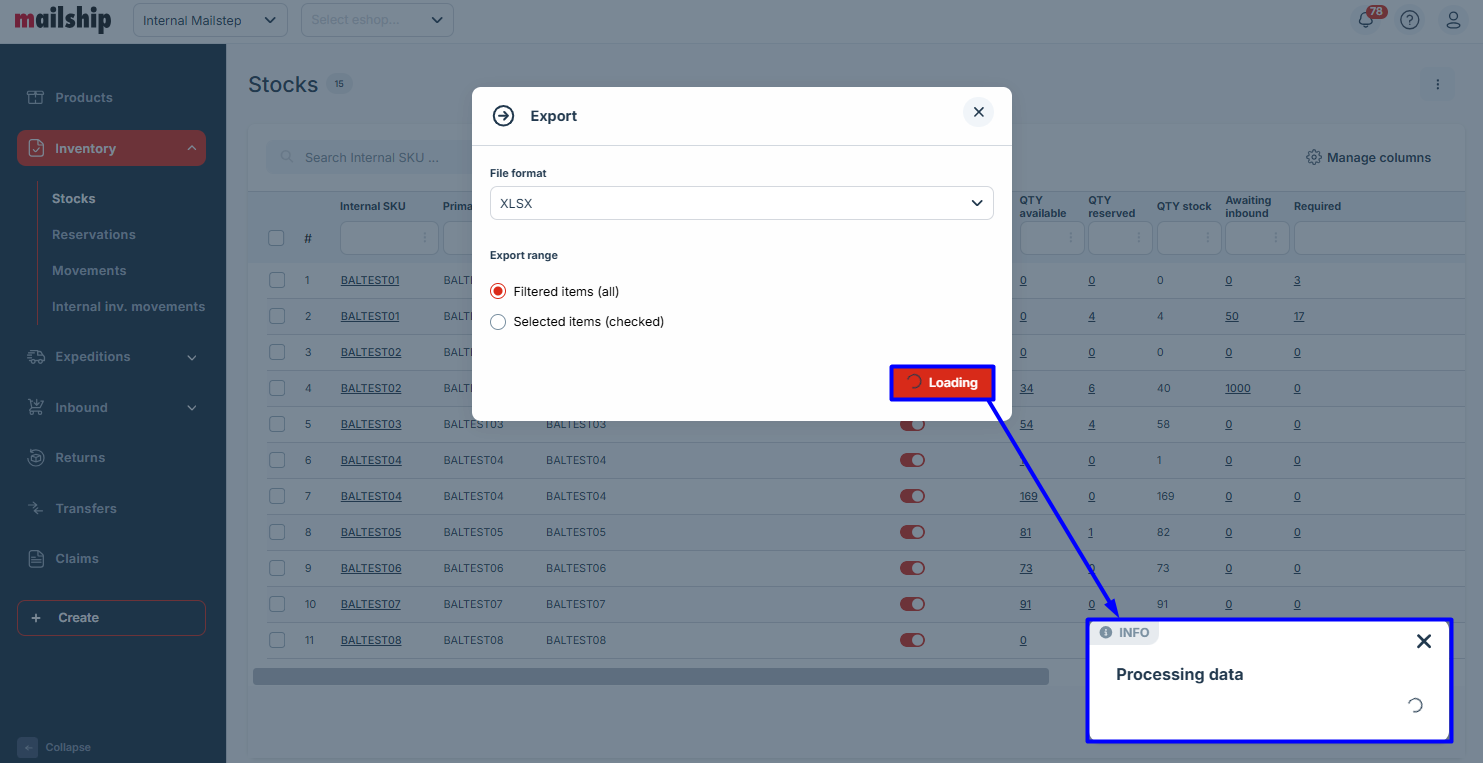Image resolution: width=1483 pixels, height=763 pixels.
Task: Choose Selected items (checked) radio button
Action: coord(498,322)
